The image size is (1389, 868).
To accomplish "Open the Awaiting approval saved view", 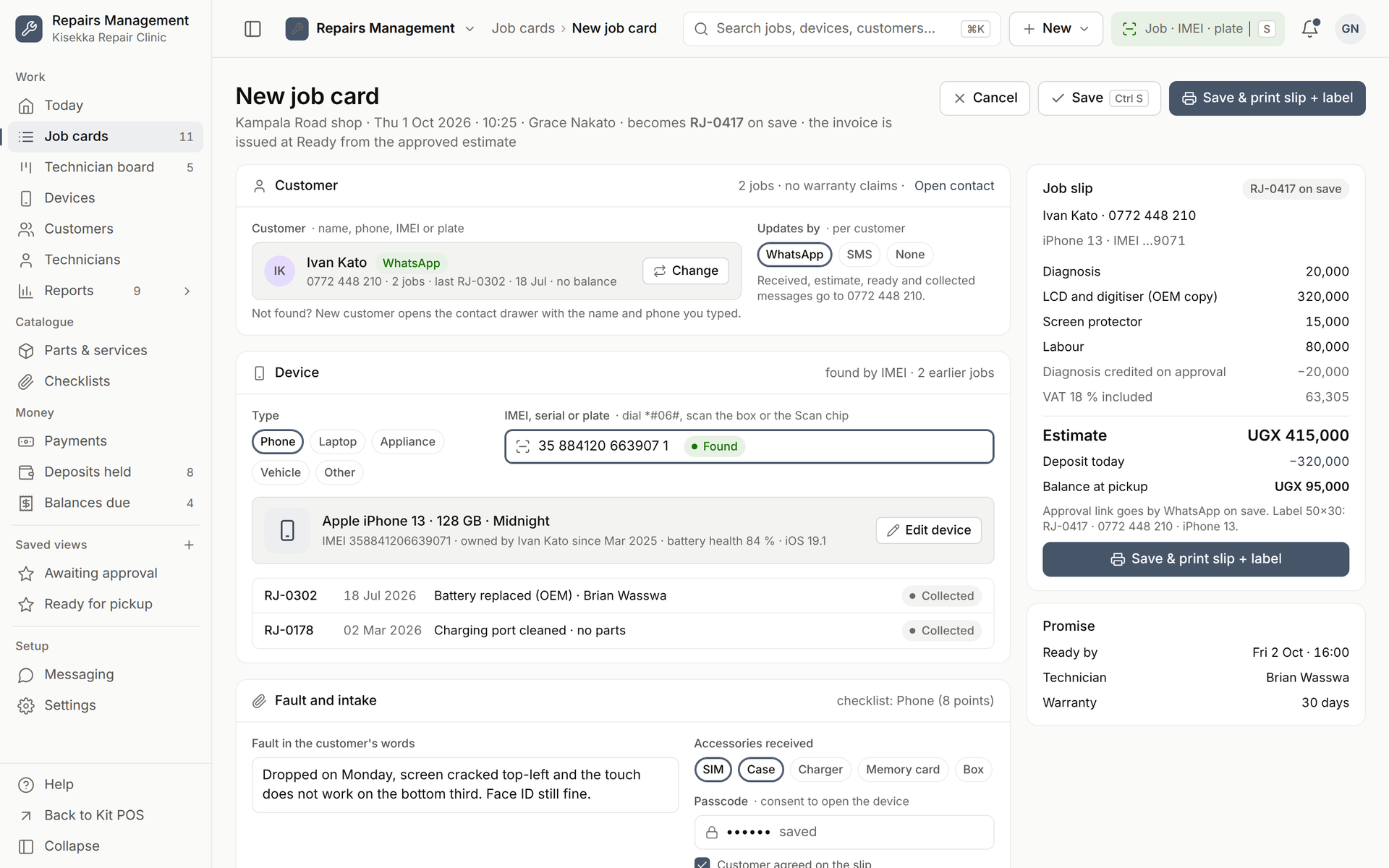I will pyautogui.click(x=106, y=574).
